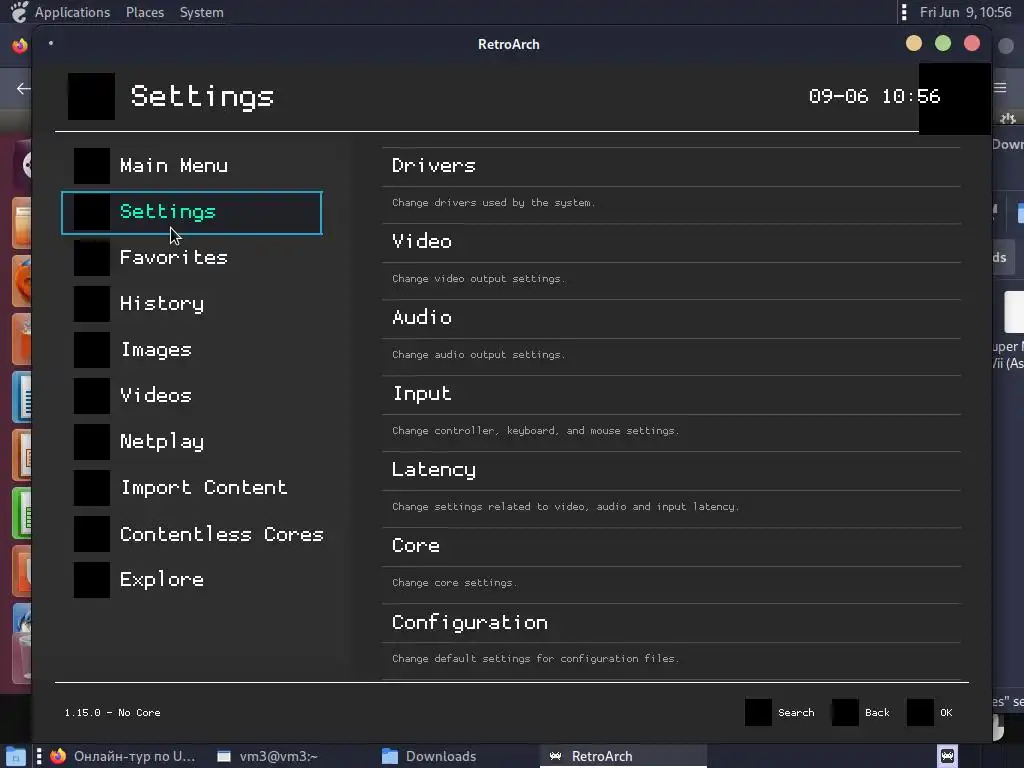Screen dimensions: 1024x768
Task: Click the RetroArch tray icon at bottom right
Action: (948, 756)
